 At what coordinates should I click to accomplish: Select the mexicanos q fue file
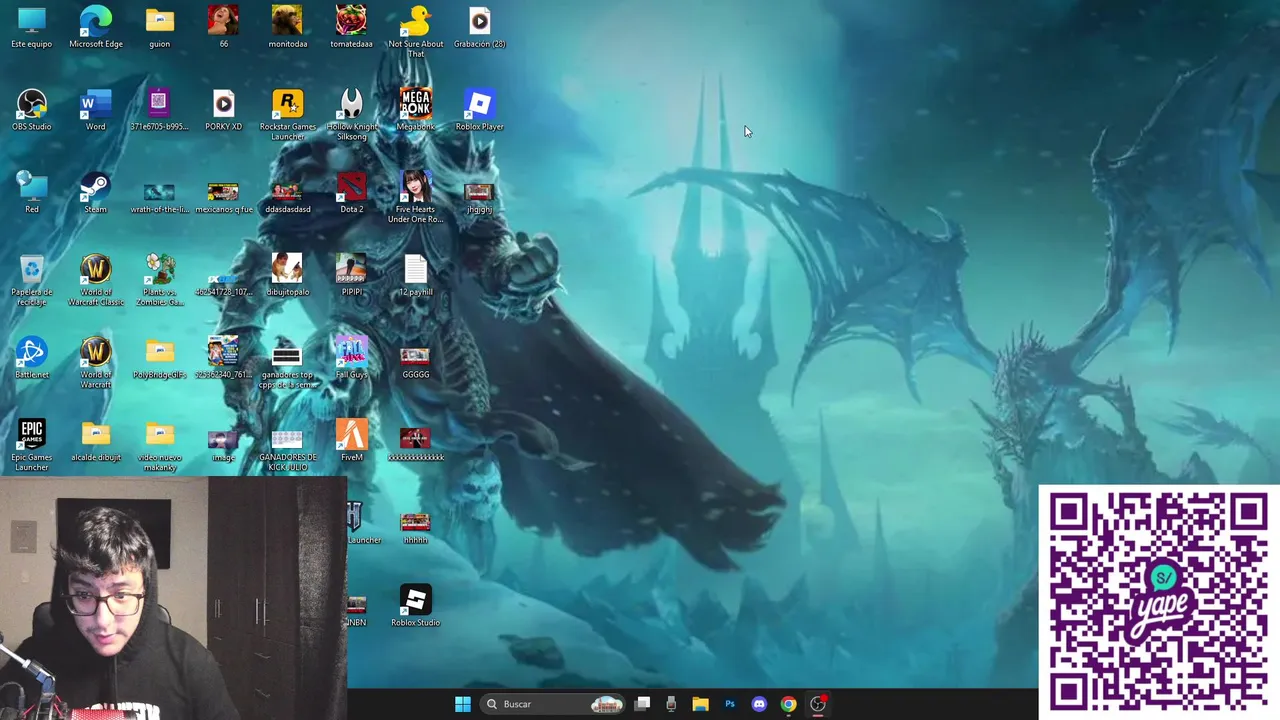[223, 197]
